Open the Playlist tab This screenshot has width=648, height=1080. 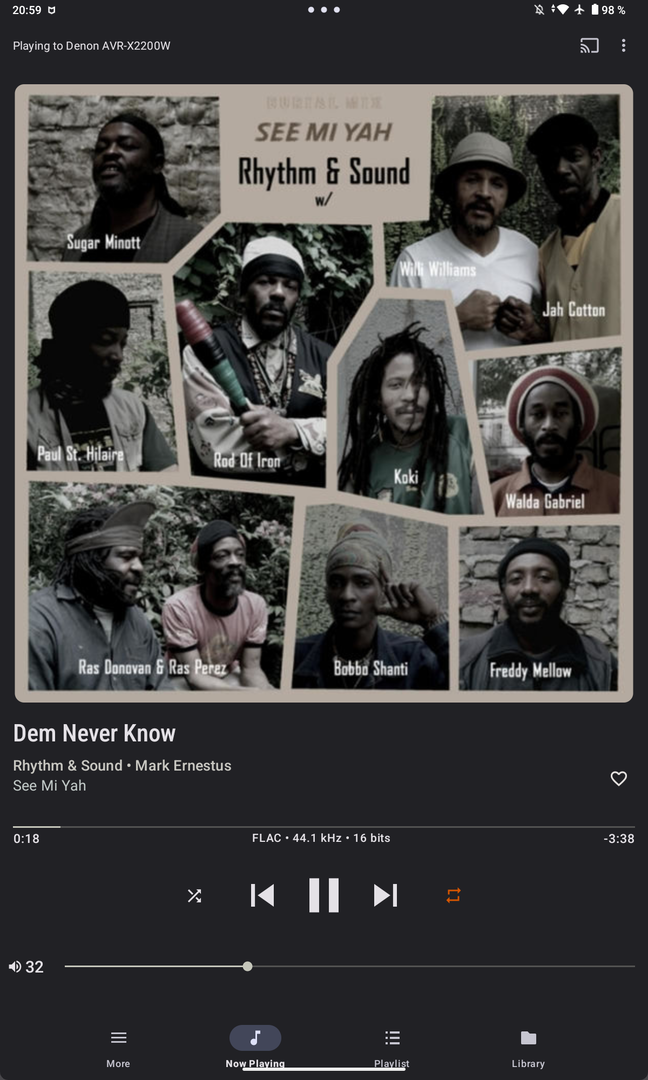(392, 1047)
